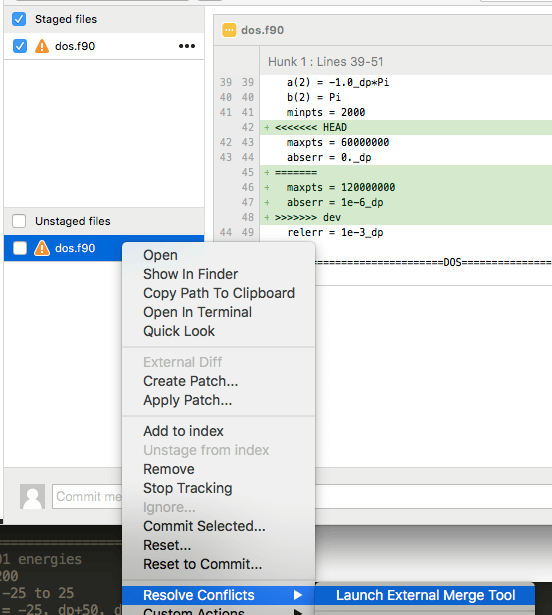This screenshot has height=615, width=552.
Task: Select Copy Path To Clipboard
Action: point(219,293)
